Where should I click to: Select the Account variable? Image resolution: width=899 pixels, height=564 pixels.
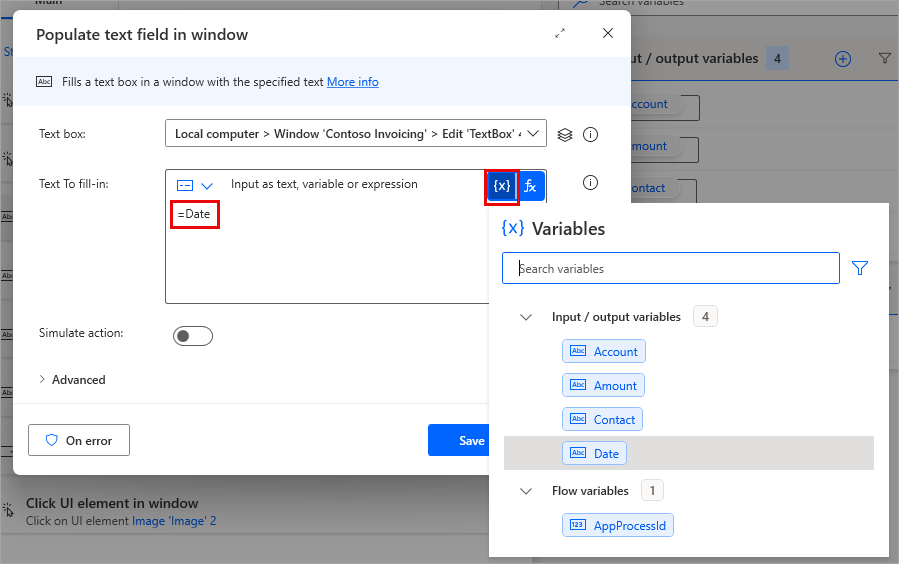click(x=604, y=351)
